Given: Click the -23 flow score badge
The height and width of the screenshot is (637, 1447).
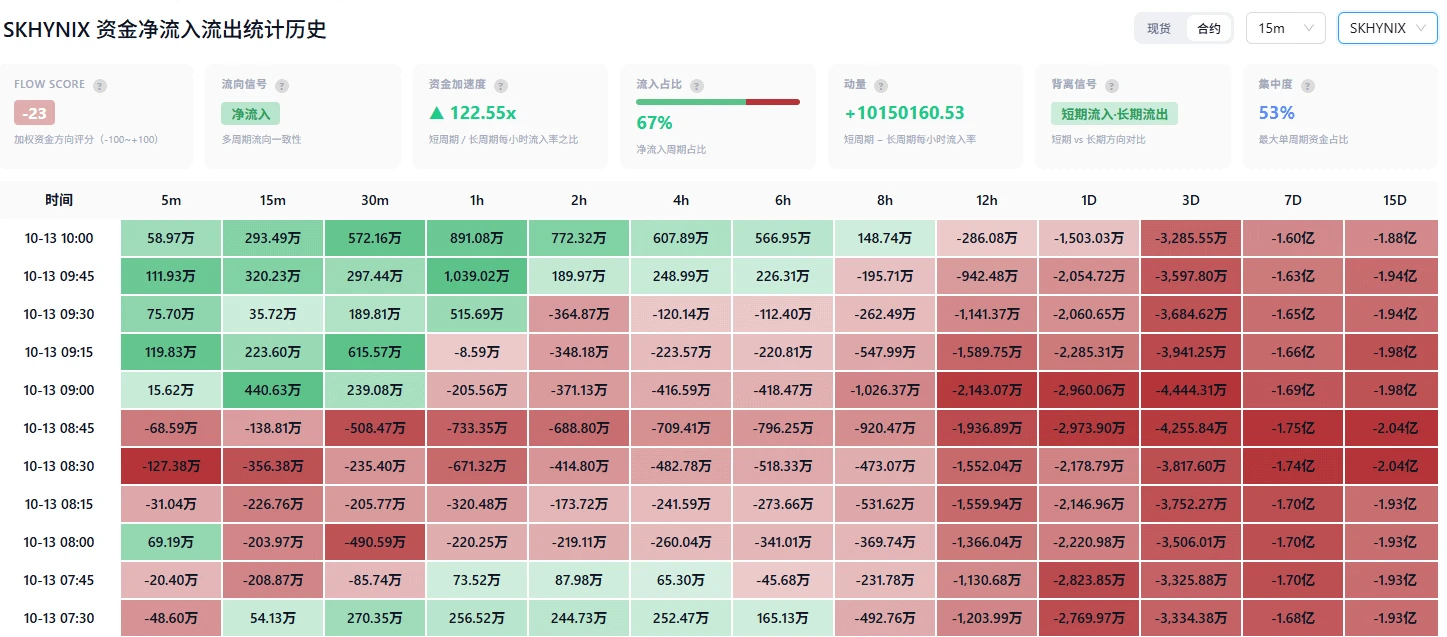Looking at the screenshot, I should 35,113.
